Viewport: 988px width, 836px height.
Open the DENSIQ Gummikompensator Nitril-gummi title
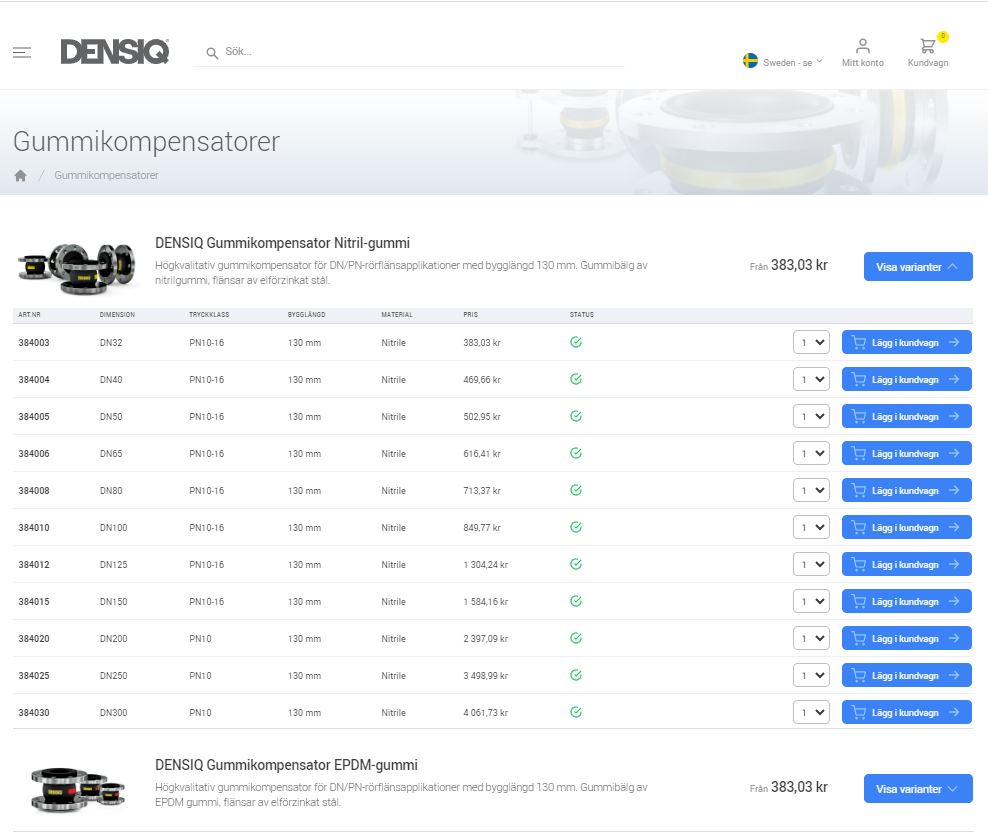282,243
